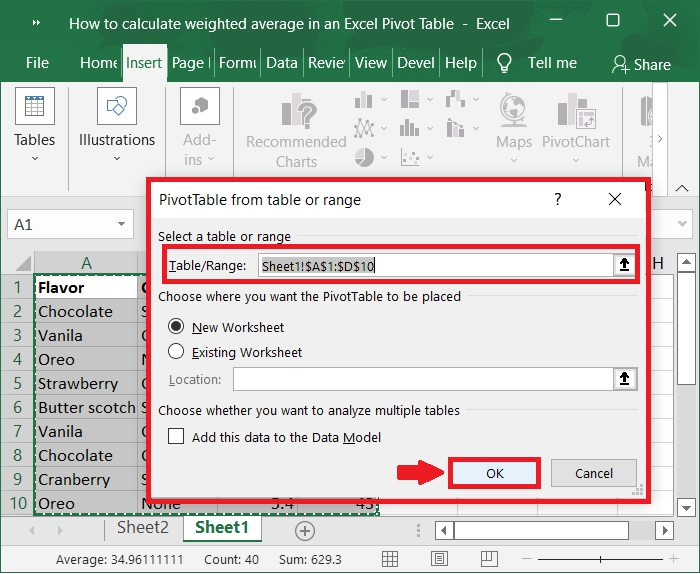This screenshot has height=574, width=700.
Task: Click the Tables icon in the ribbon
Action: click(x=35, y=106)
